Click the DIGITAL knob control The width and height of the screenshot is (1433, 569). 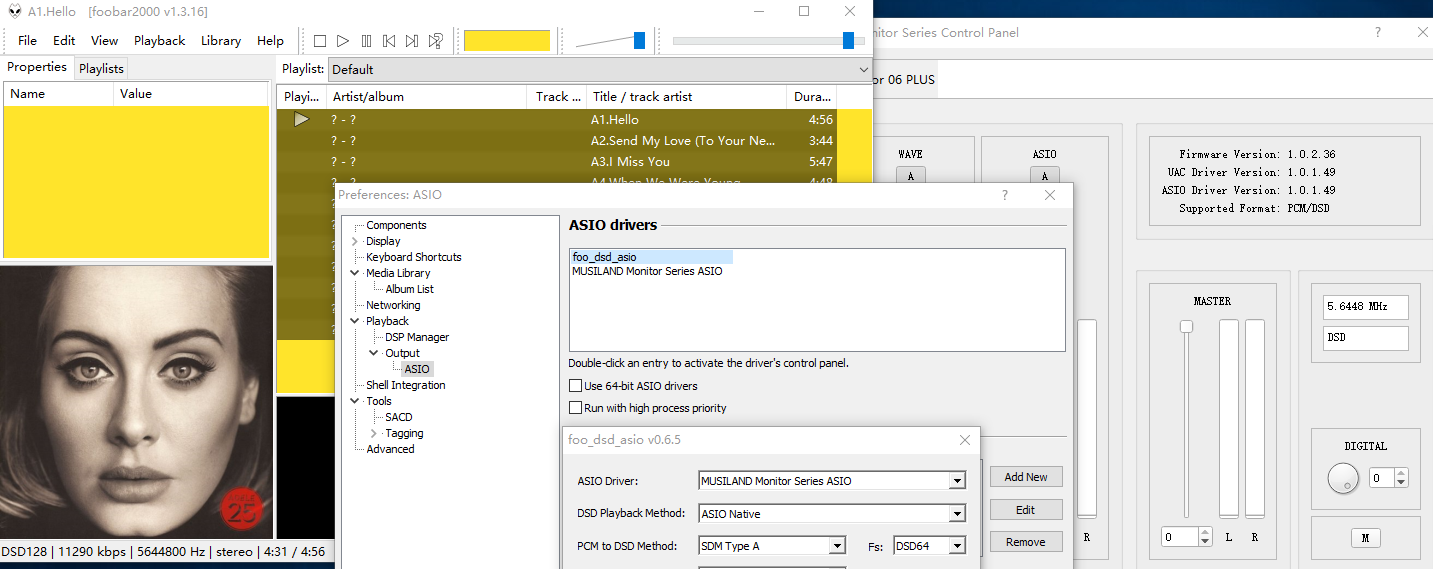coord(1343,479)
